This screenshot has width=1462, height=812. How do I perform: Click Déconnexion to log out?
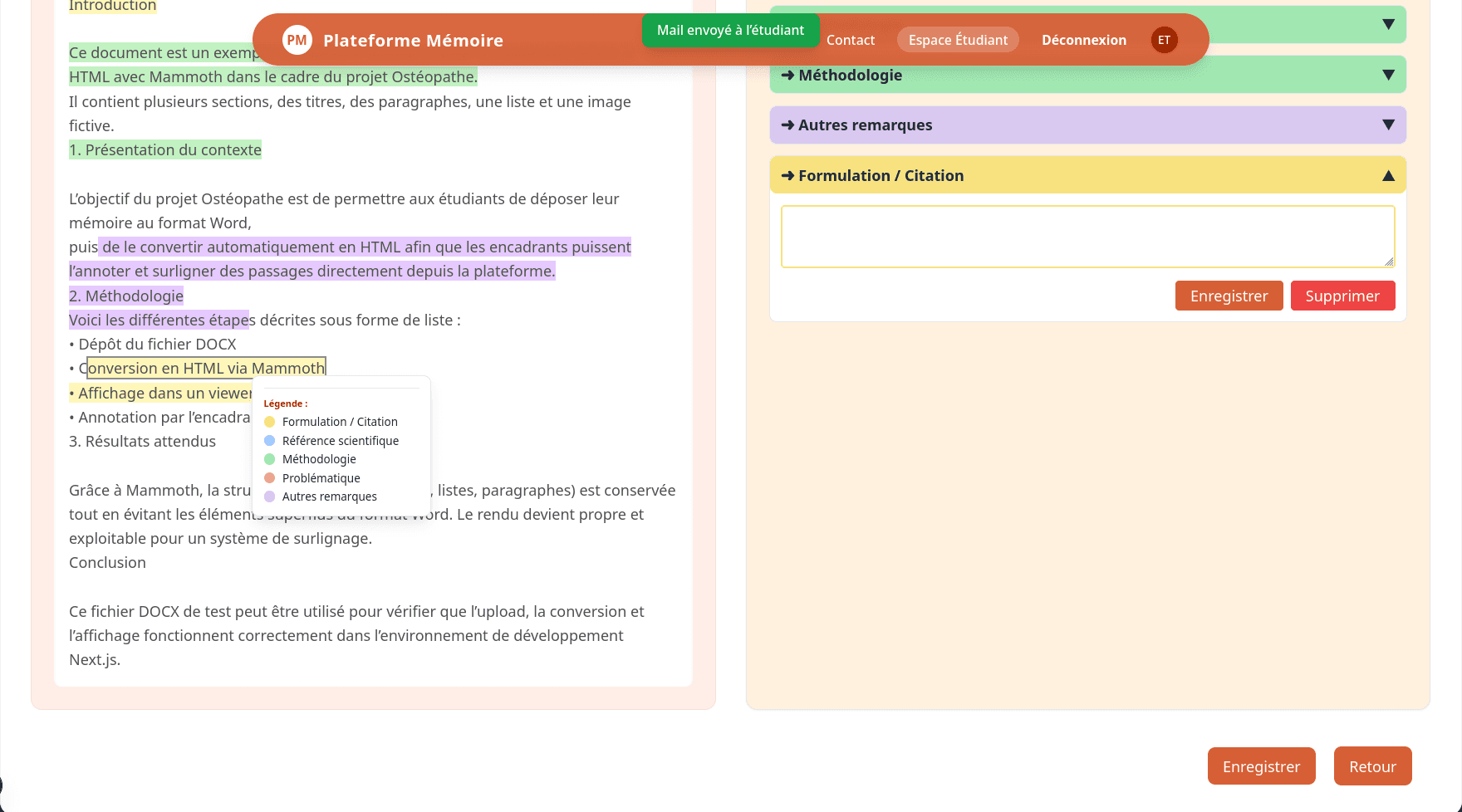pos(1084,40)
